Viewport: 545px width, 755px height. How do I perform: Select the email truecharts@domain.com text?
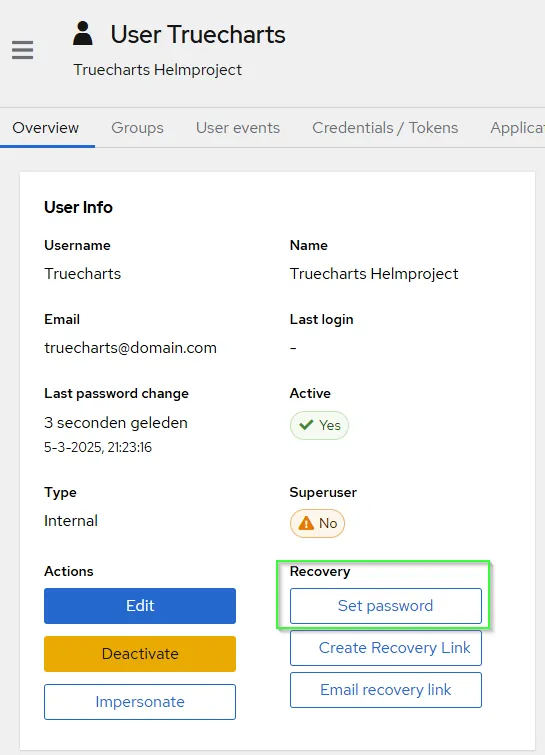pos(130,348)
